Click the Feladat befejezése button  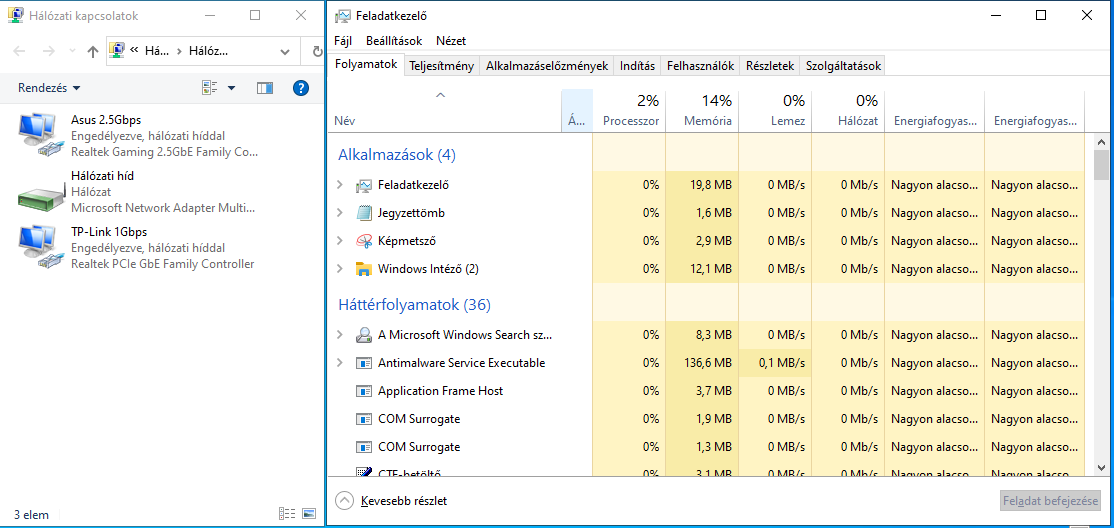coord(1050,500)
